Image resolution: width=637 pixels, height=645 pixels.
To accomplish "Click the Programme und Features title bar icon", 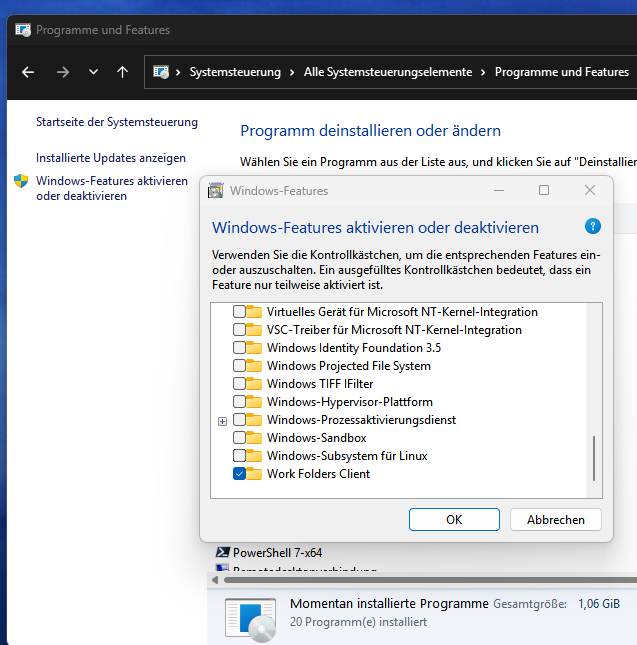I will click(x=23, y=30).
